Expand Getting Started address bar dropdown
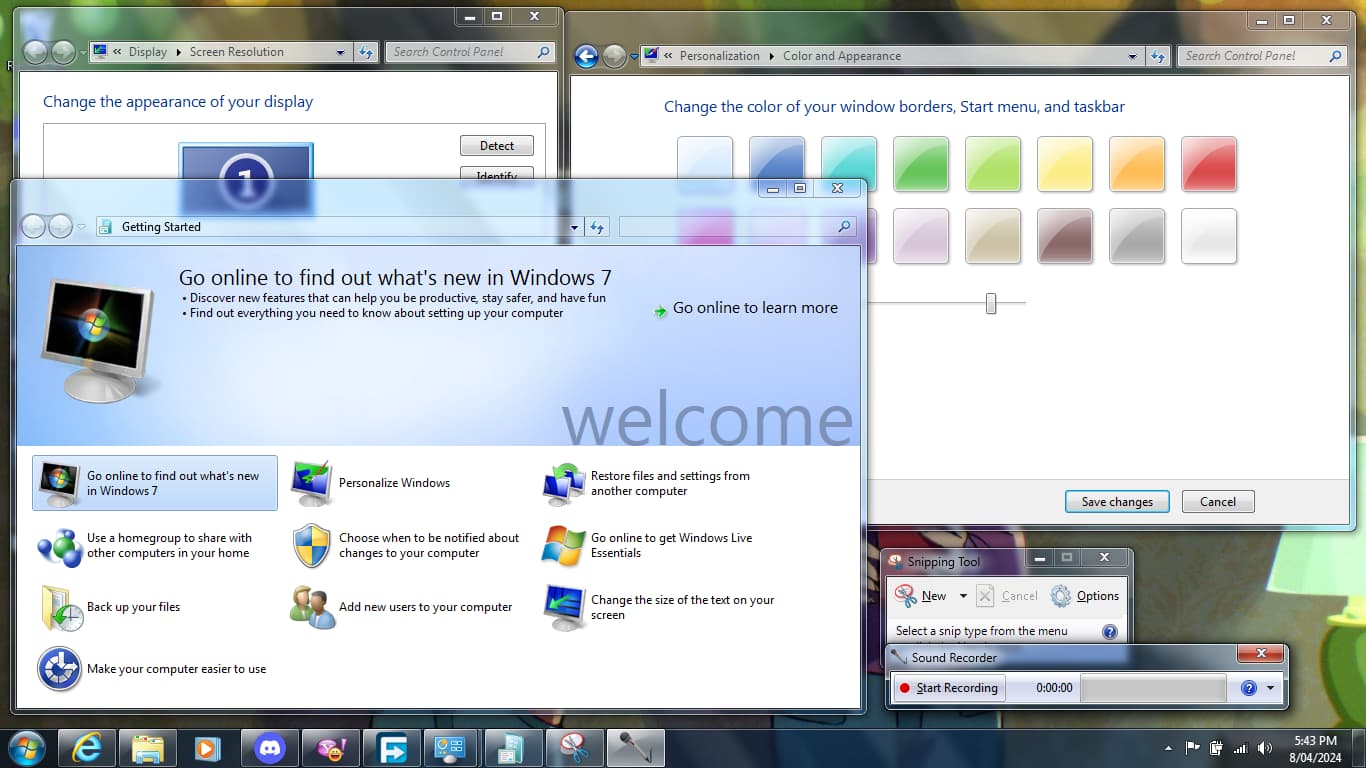 (574, 227)
